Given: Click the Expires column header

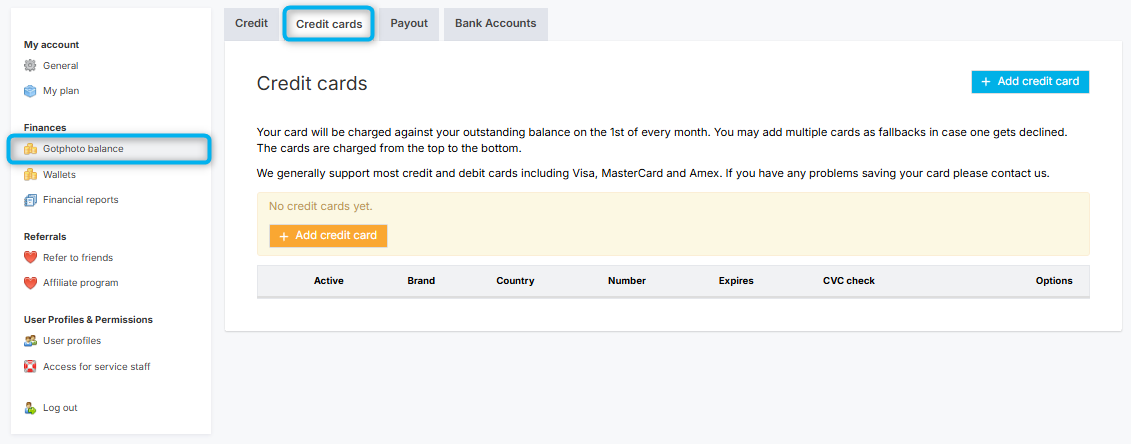Looking at the screenshot, I should pyautogui.click(x=736, y=281).
